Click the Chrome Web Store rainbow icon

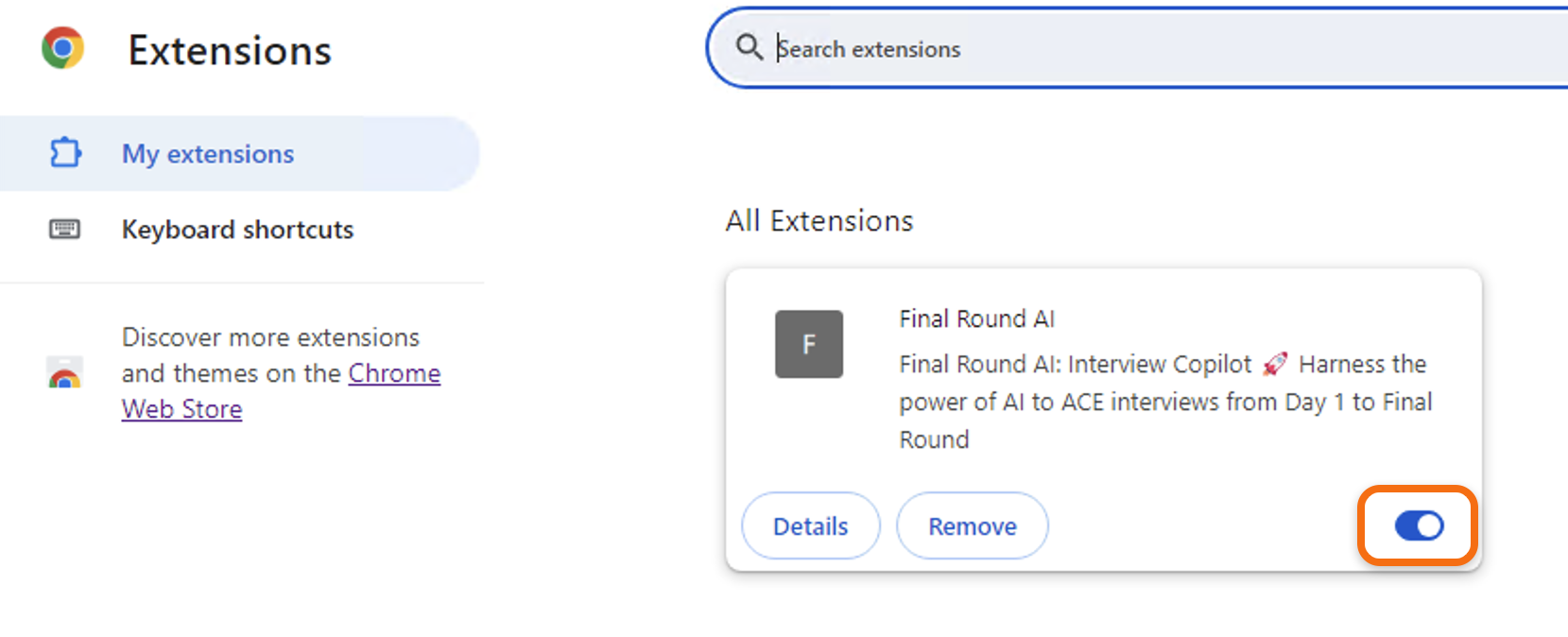[x=64, y=372]
